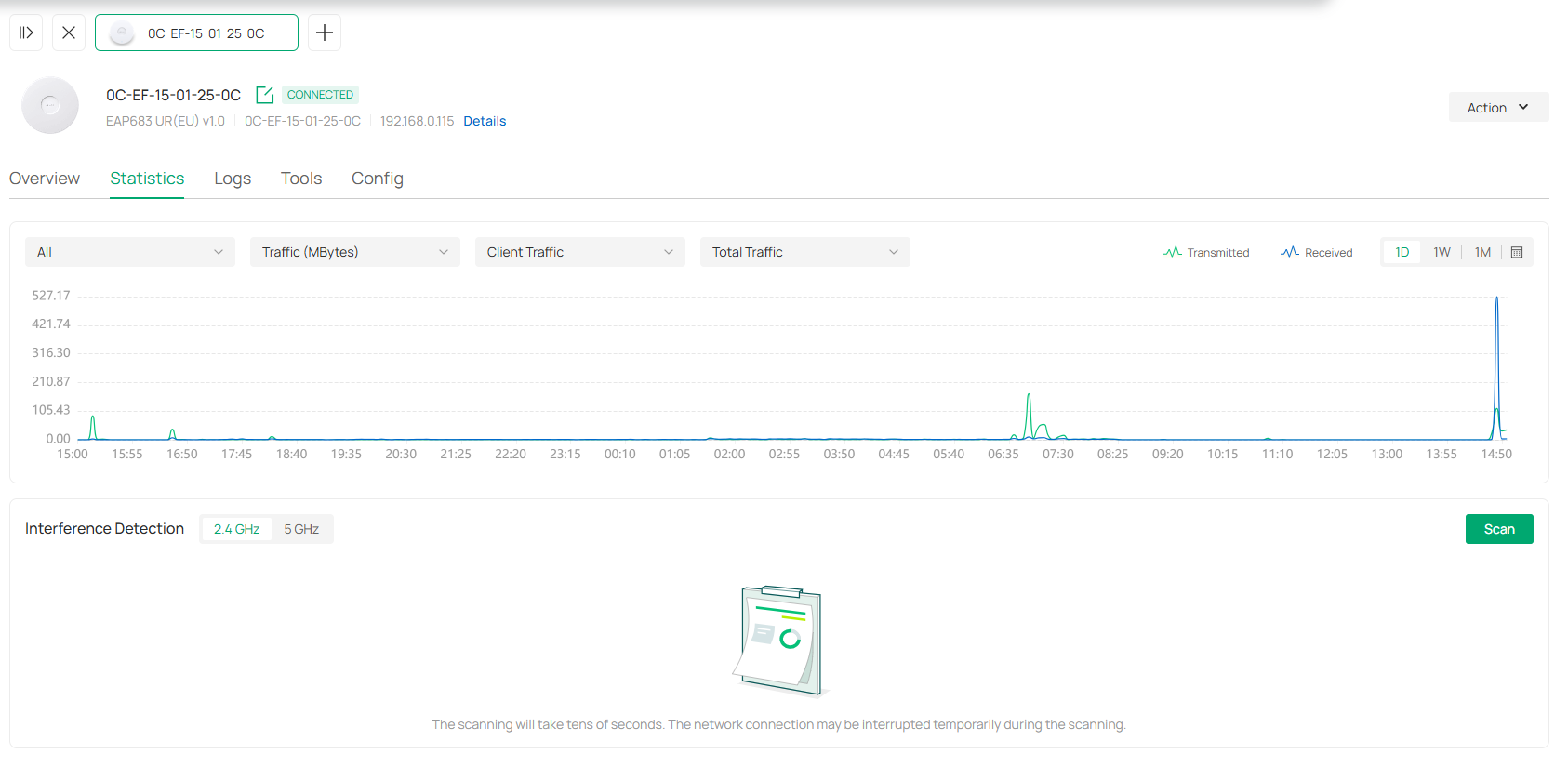Viewport: 1568px width, 767px height.
Task: Expand the All filter dropdown
Action: 130,252
